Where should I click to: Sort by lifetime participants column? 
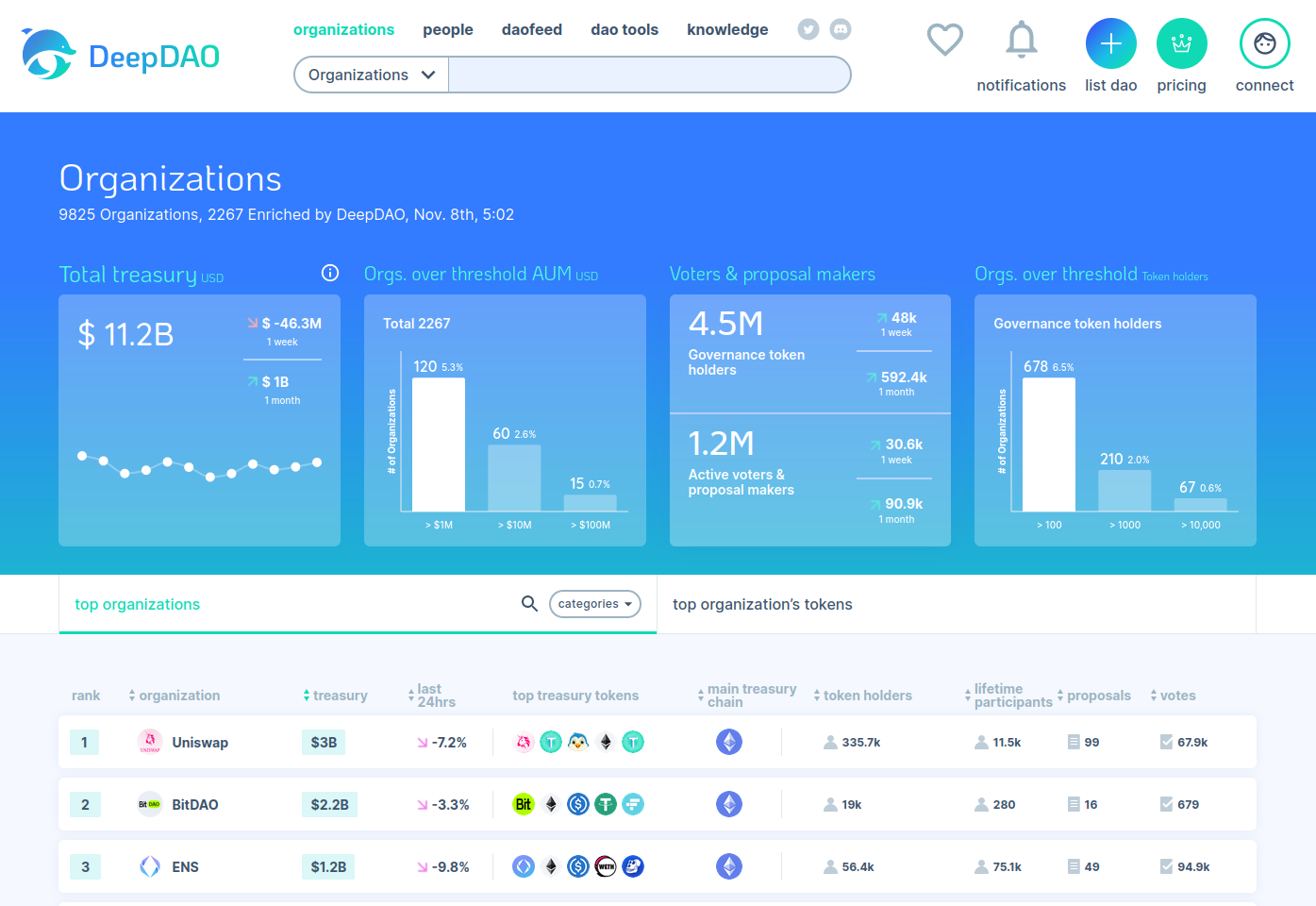click(x=1008, y=696)
